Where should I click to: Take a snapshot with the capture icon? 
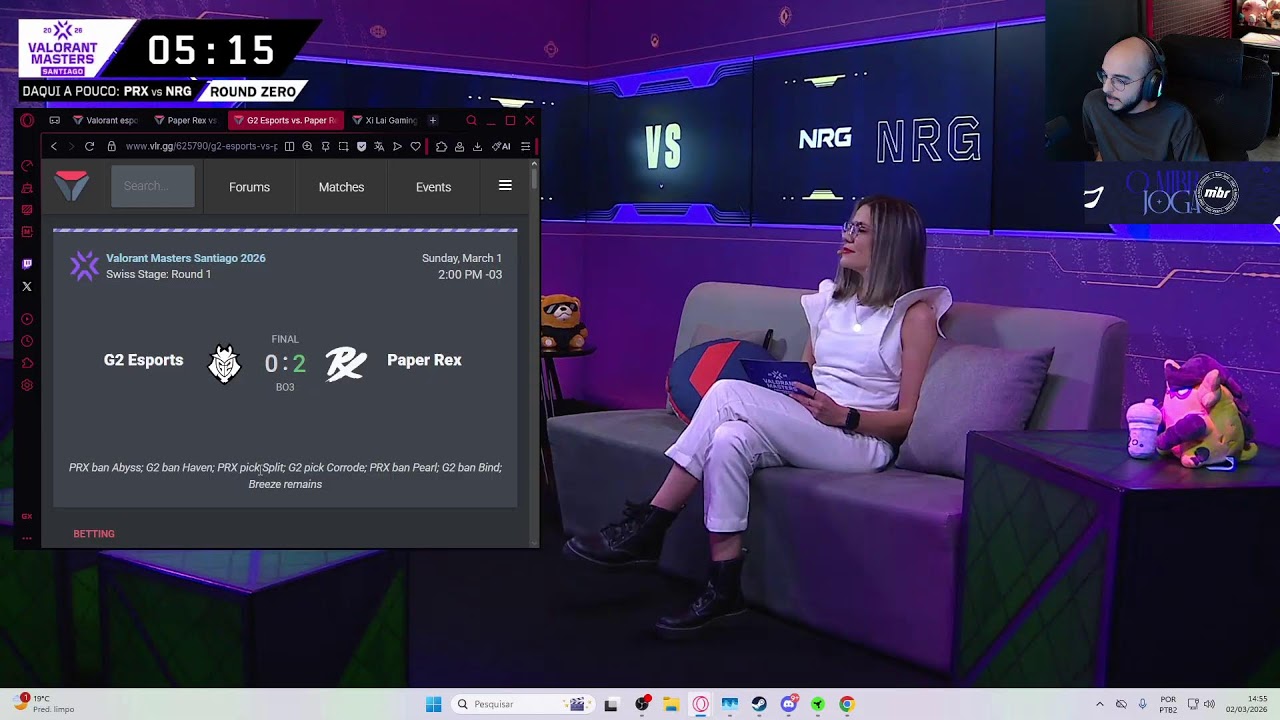tap(343, 146)
